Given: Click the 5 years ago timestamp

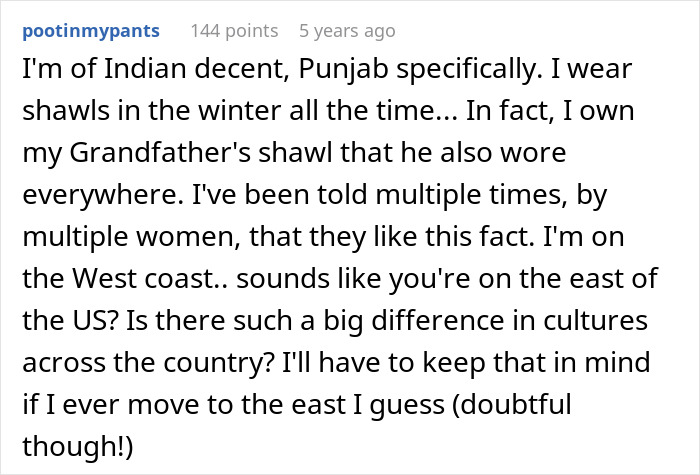Looking at the screenshot, I should (347, 31).
